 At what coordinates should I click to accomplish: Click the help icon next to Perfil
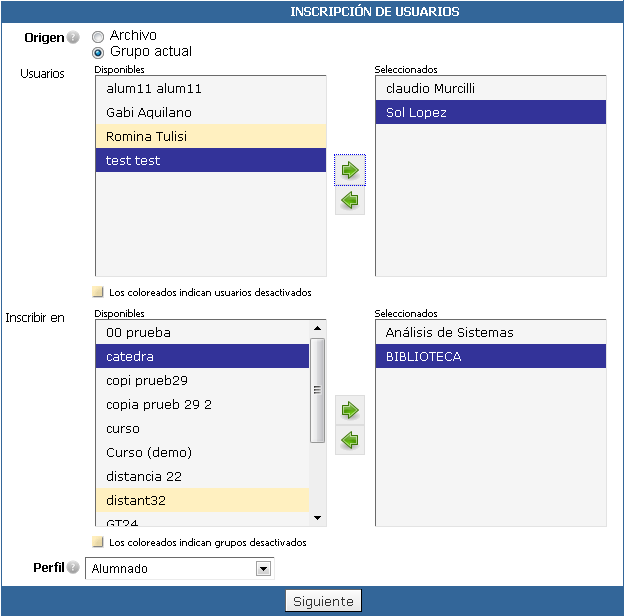pos(73,567)
